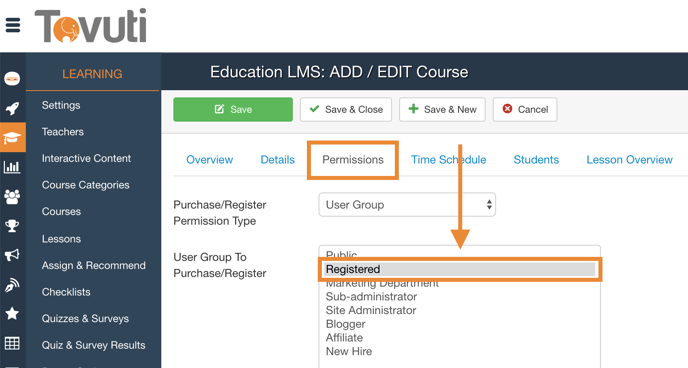Switch to the Students tab
688x368 pixels.
click(x=536, y=160)
